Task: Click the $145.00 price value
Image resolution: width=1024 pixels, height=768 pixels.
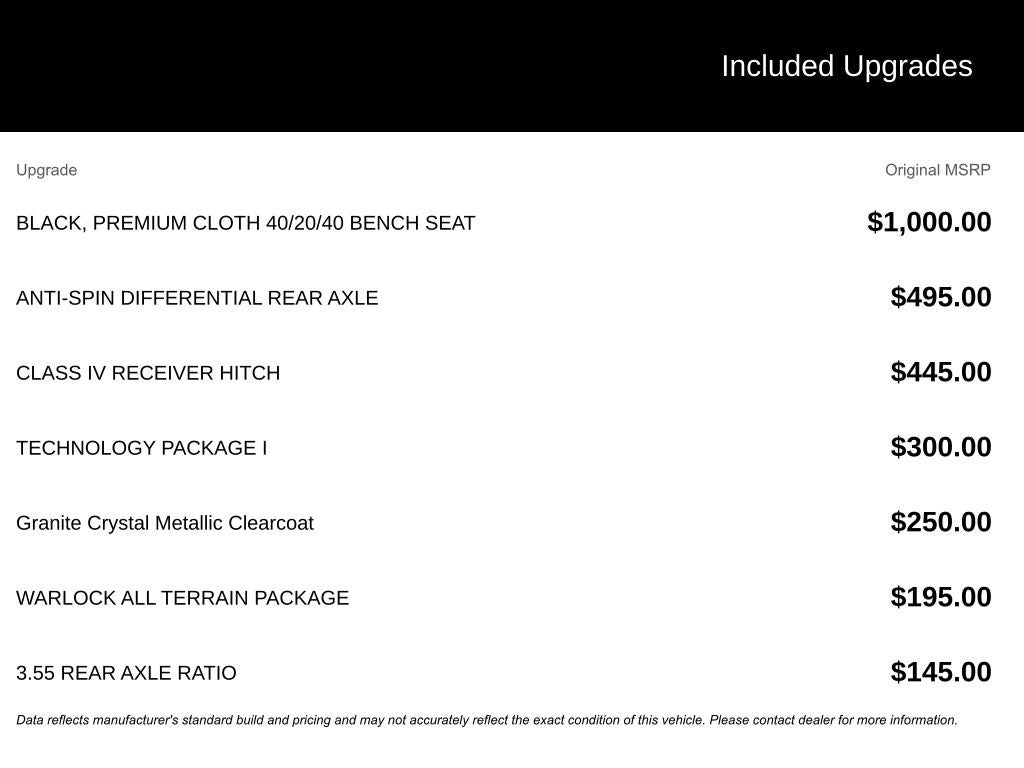Action: pos(941,672)
